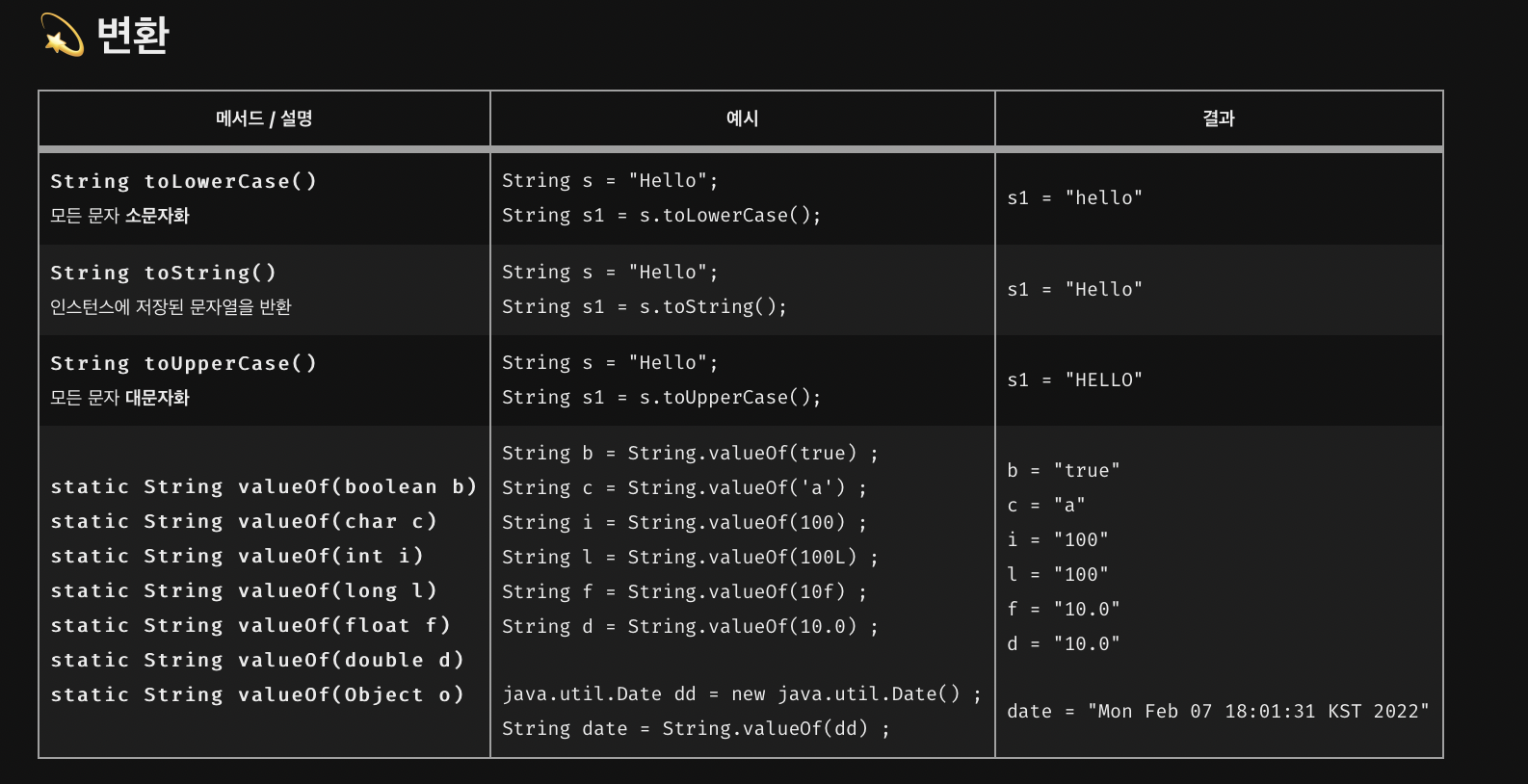This screenshot has height=784, width=1528.
Task: Click the java.util.Date dd example line
Action: point(742,693)
